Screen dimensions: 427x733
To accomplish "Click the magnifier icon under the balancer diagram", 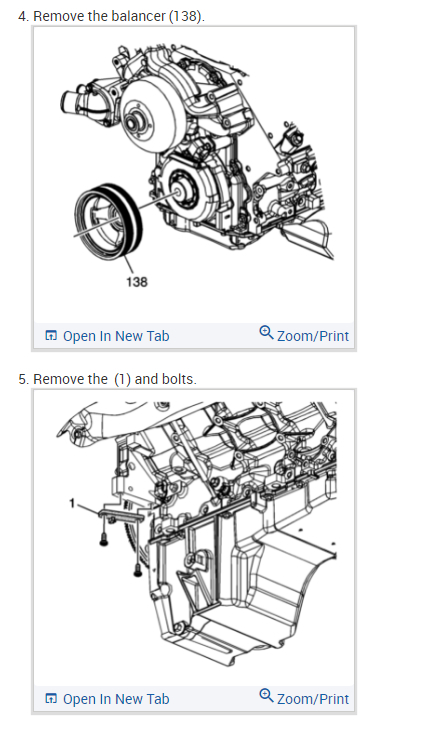I will coord(266,332).
